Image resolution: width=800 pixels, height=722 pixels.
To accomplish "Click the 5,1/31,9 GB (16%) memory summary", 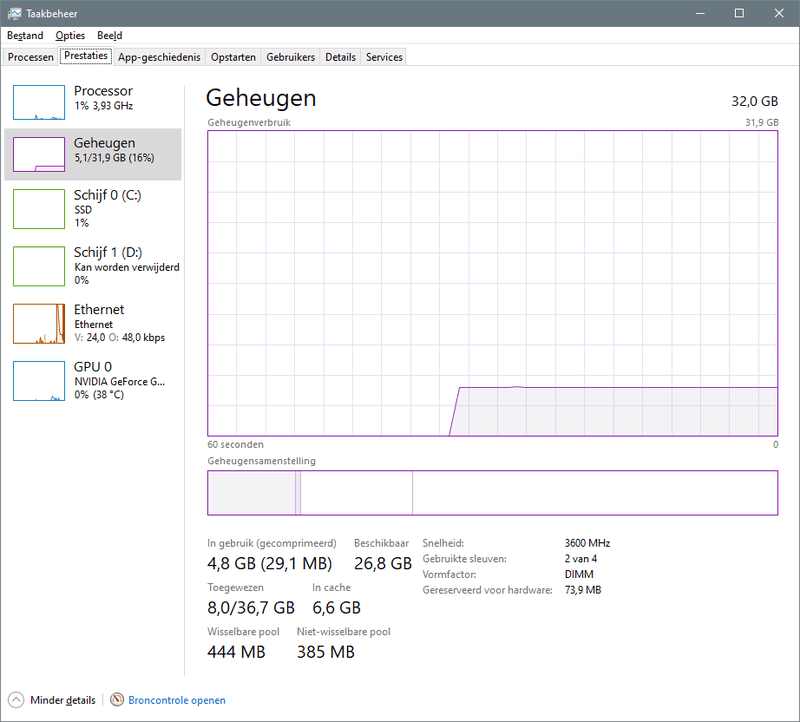I will point(114,158).
